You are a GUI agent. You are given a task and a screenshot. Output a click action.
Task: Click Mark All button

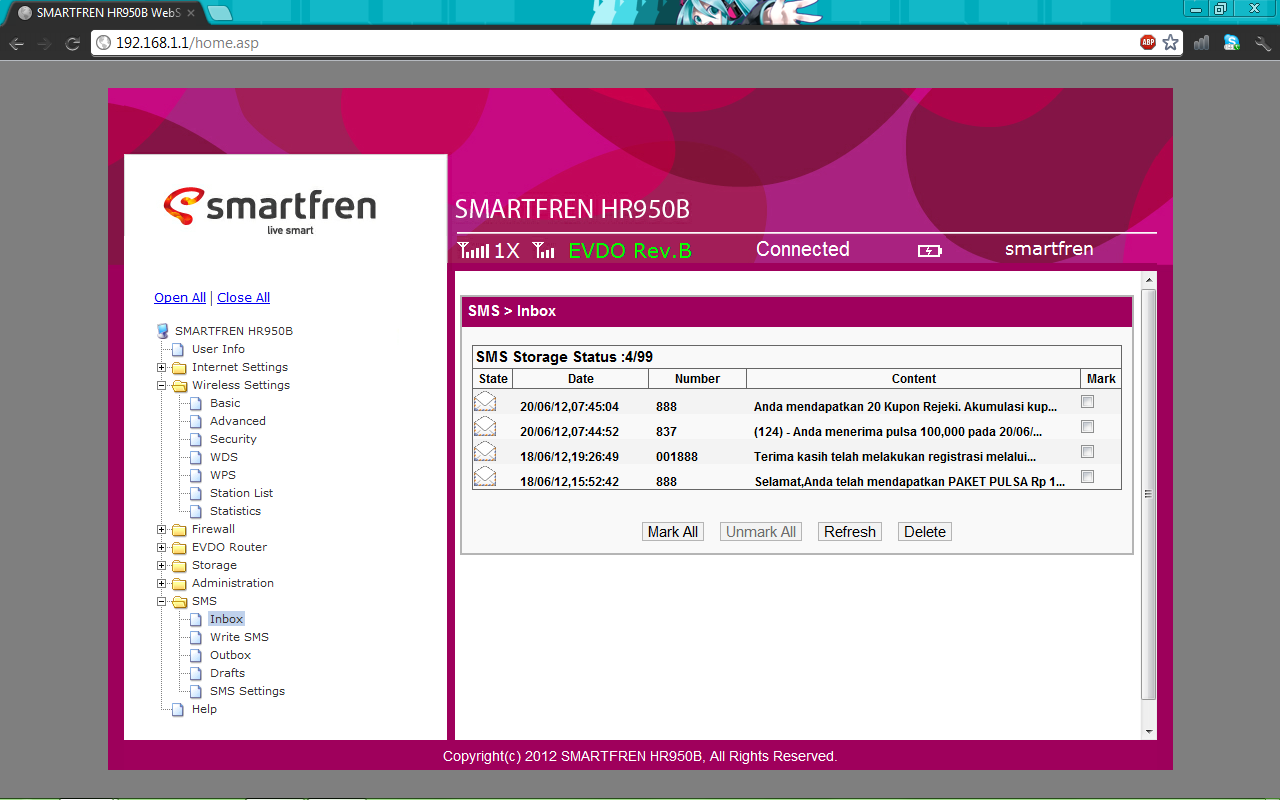(x=673, y=532)
